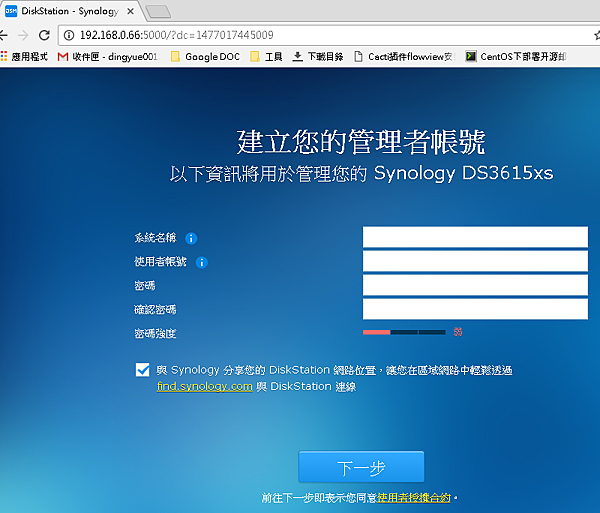
Task: Open the 工具 bookmark folder
Action: coord(266,57)
